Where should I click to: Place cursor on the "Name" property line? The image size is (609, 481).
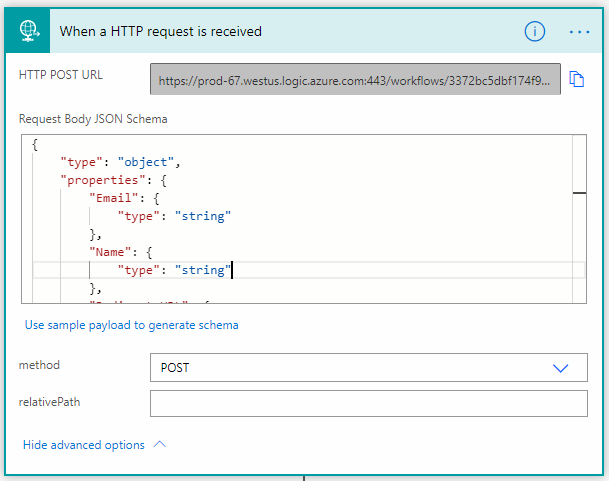121,252
